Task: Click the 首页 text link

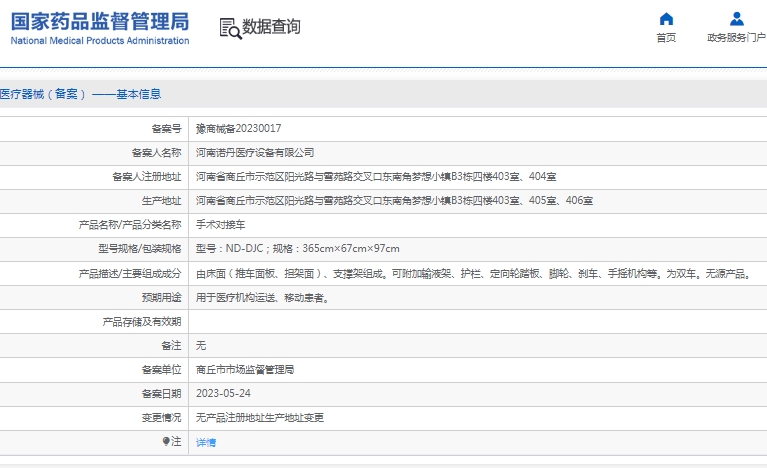Action: click(666, 38)
